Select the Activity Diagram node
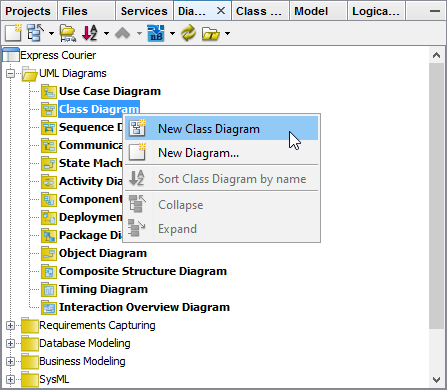 (91, 181)
